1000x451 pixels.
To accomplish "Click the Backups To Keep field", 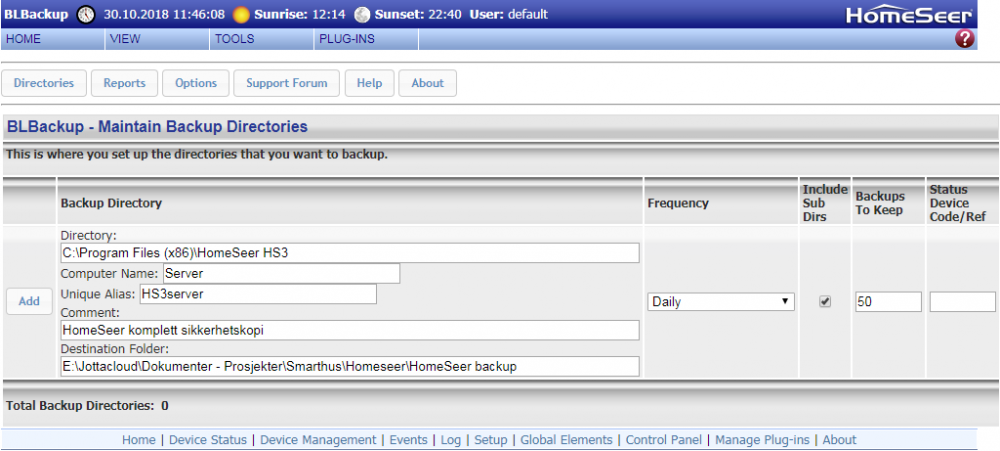I will click(887, 302).
